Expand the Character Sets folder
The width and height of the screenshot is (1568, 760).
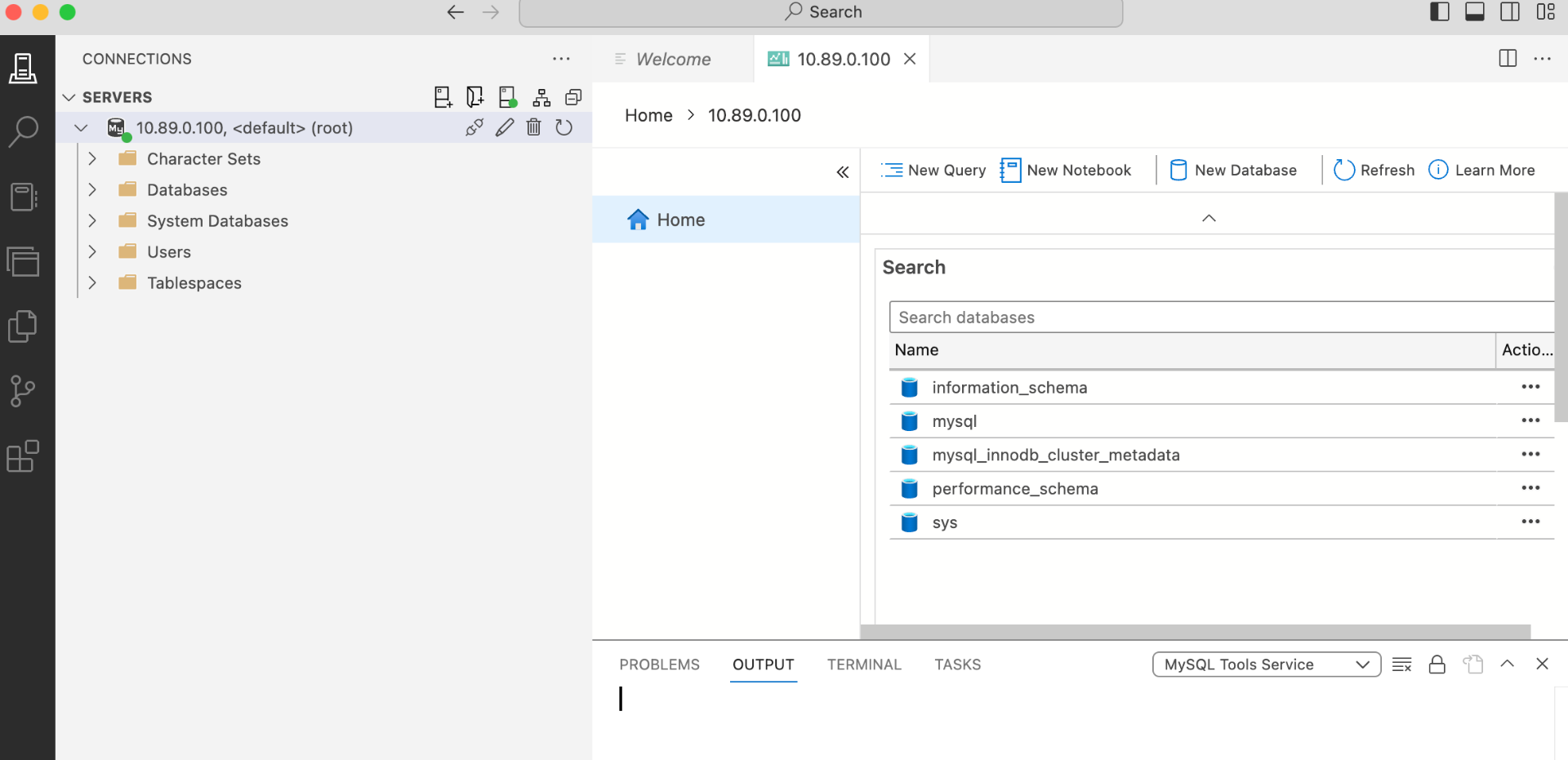click(x=92, y=159)
